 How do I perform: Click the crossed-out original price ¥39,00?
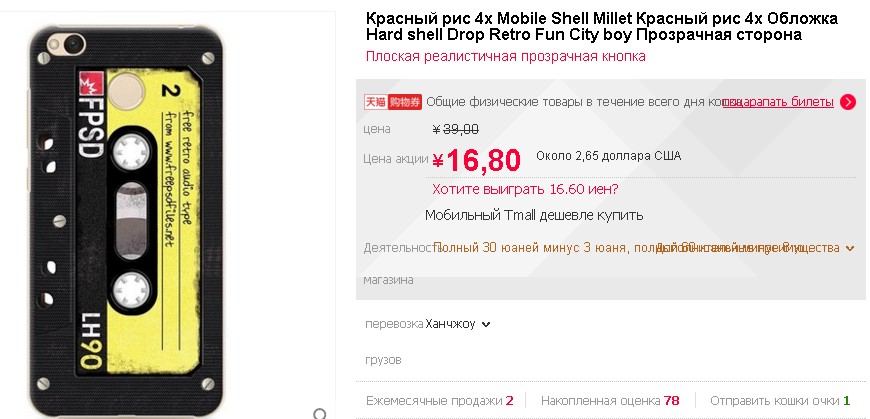point(455,128)
